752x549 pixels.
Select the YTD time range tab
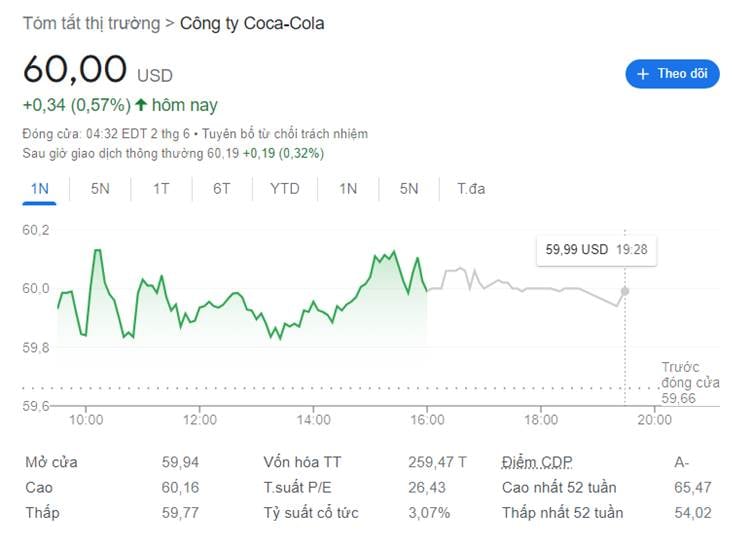(285, 188)
